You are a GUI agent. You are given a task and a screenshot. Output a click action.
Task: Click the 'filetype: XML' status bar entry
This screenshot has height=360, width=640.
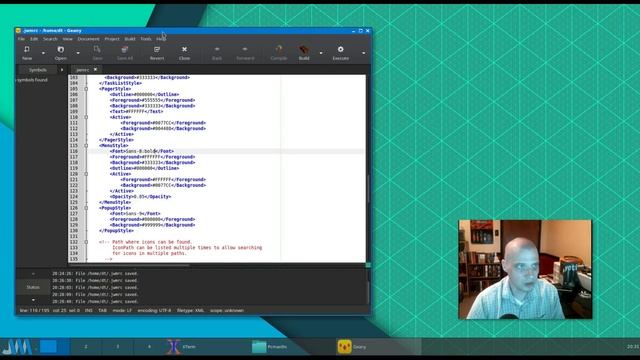coord(191,311)
